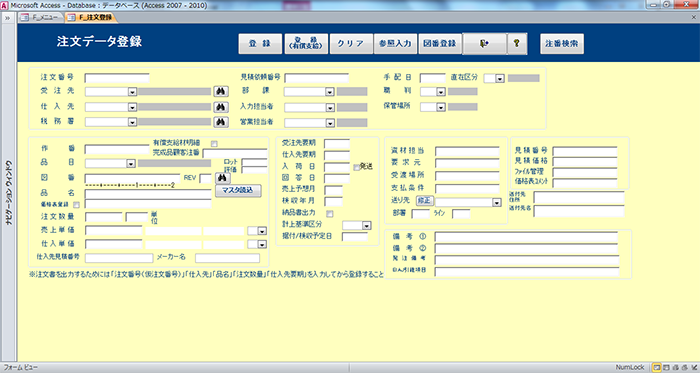Select the F_注文登録 tab
Viewport: 700px width, 373px height.
pos(92,17)
